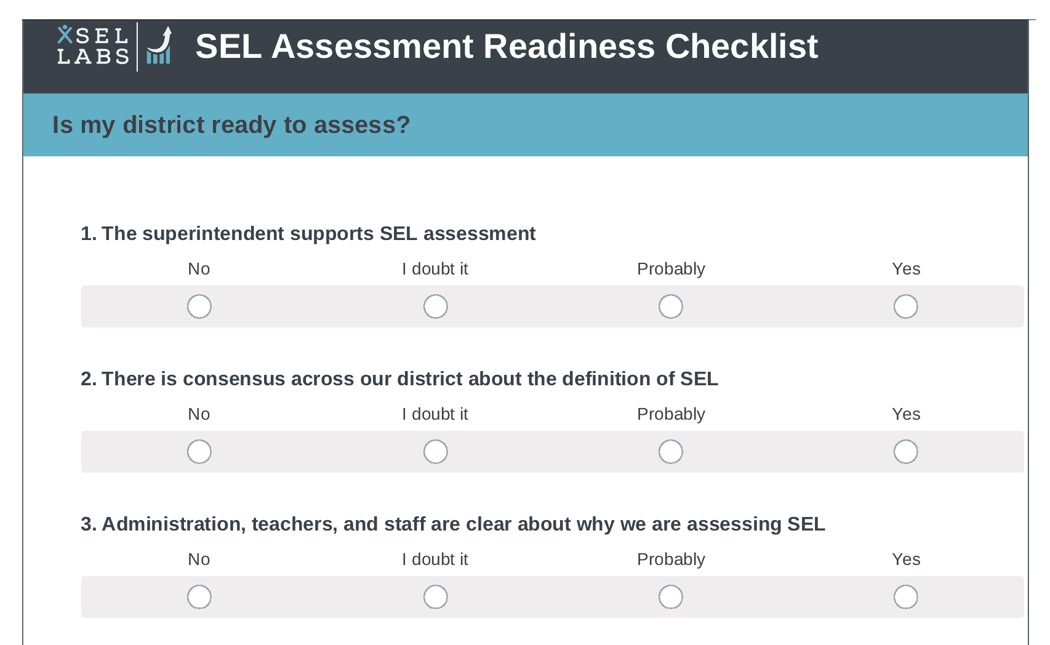Screen dimensions: 1050x645
Task: Select "Yes" for question 1
Action: click(x=906, y=306)
